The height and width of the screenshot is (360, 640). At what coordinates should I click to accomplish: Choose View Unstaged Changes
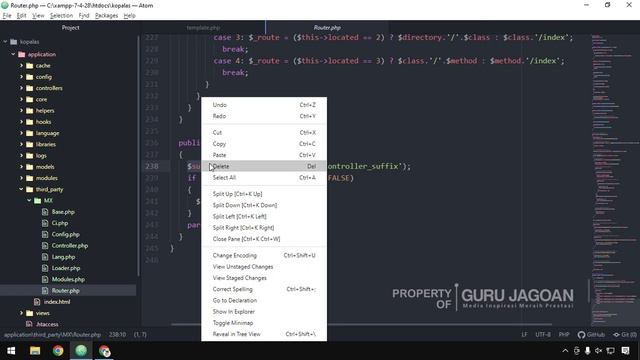pyautogui.click(x=264, y=267)
